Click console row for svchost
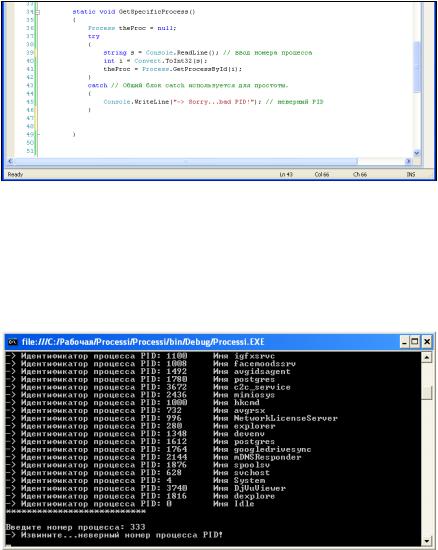 coord(138,473)
